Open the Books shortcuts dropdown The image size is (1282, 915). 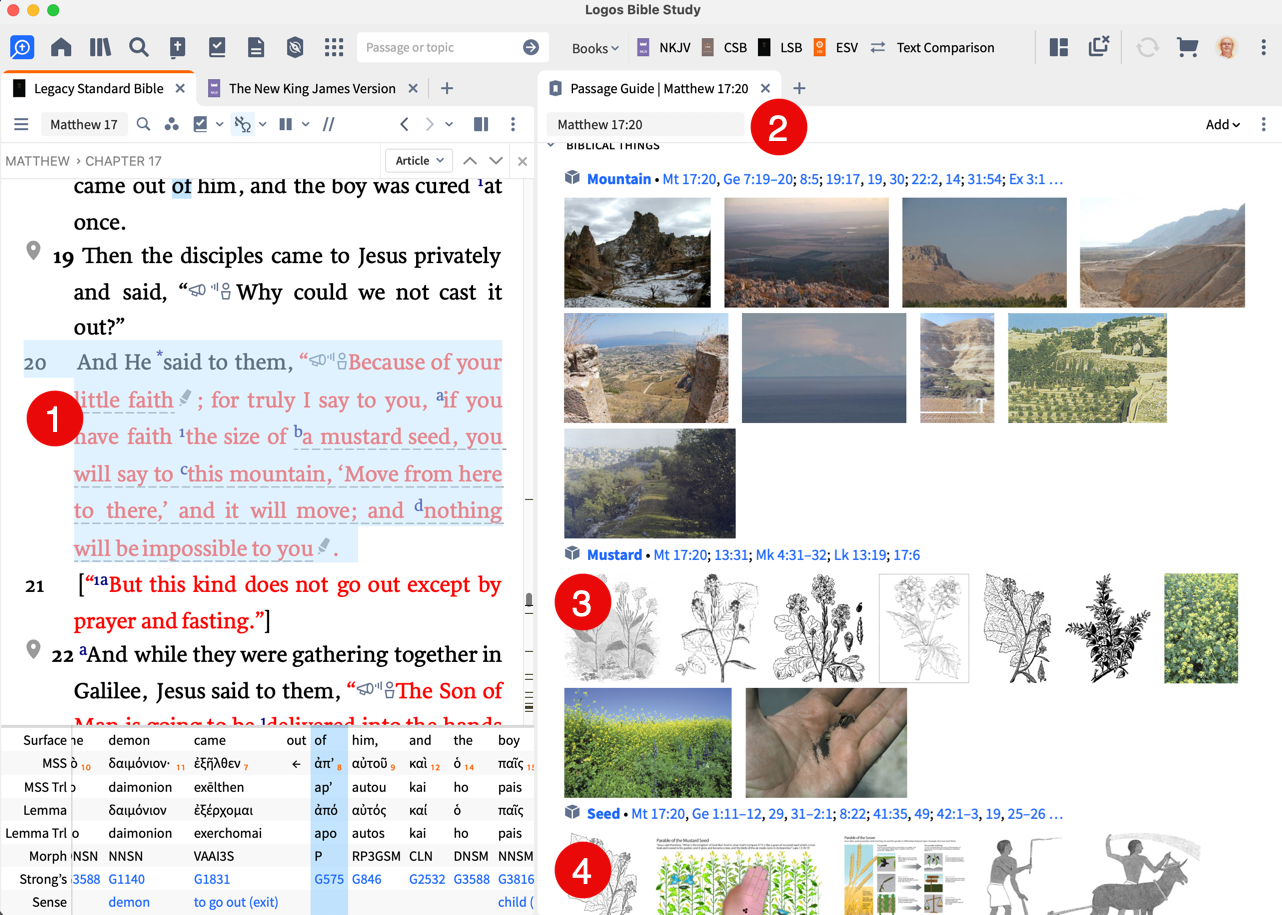click(x=595, y=48)
